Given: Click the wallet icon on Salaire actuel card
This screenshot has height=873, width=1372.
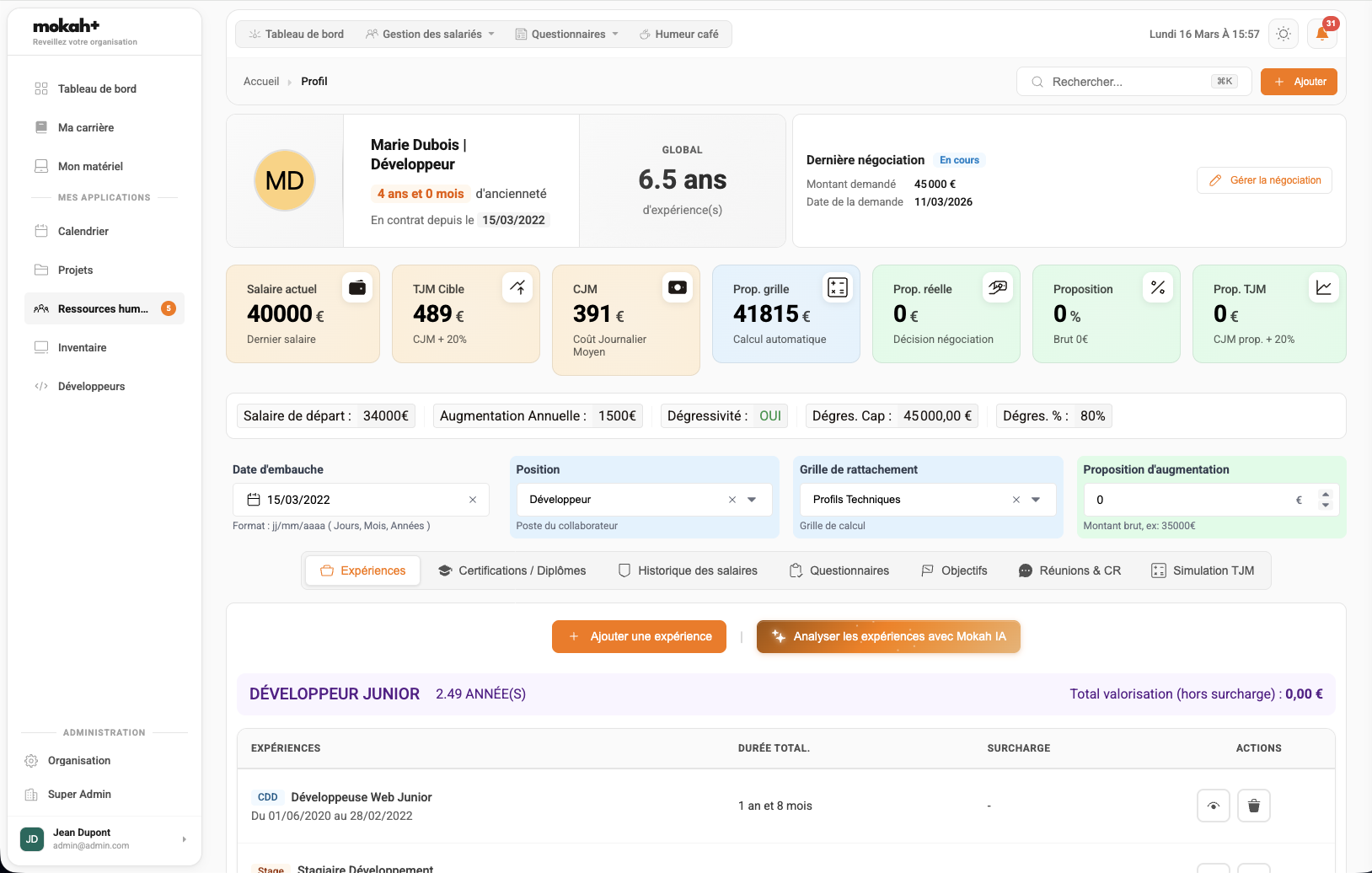Looking at the screenshot, I should coord(357,287).
